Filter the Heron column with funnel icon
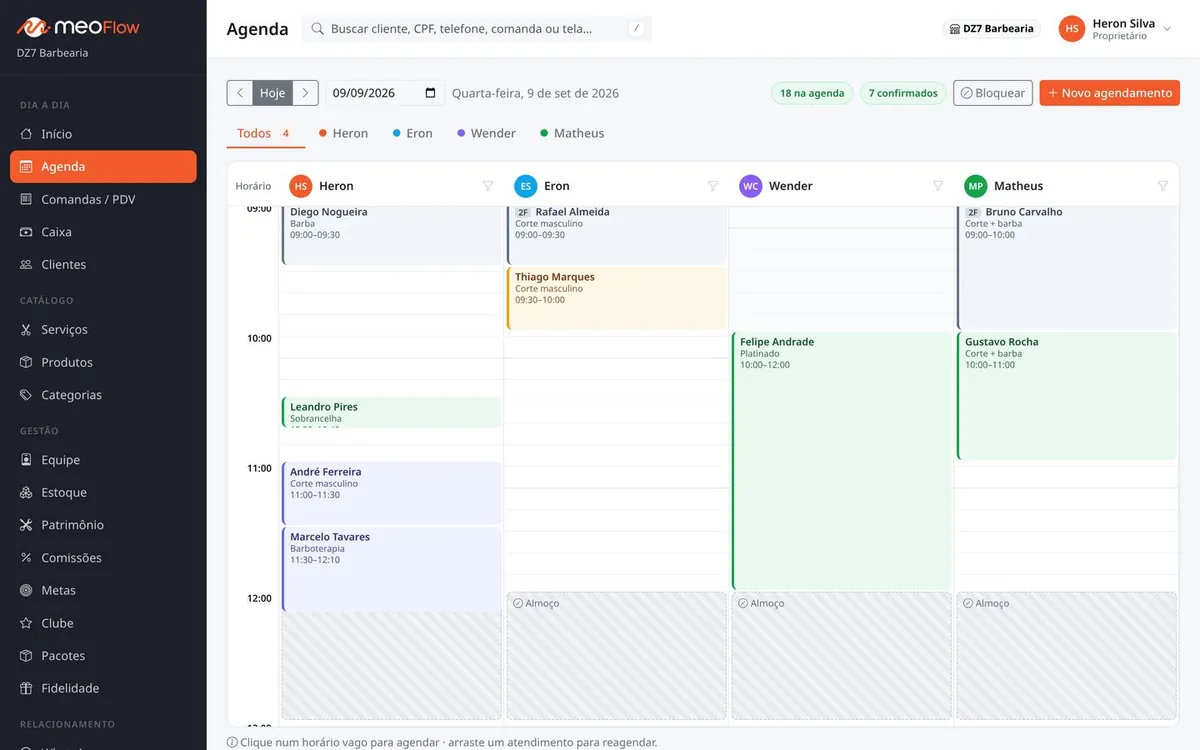Viewport: 1200px width, 750px height. tap(488, 186)
